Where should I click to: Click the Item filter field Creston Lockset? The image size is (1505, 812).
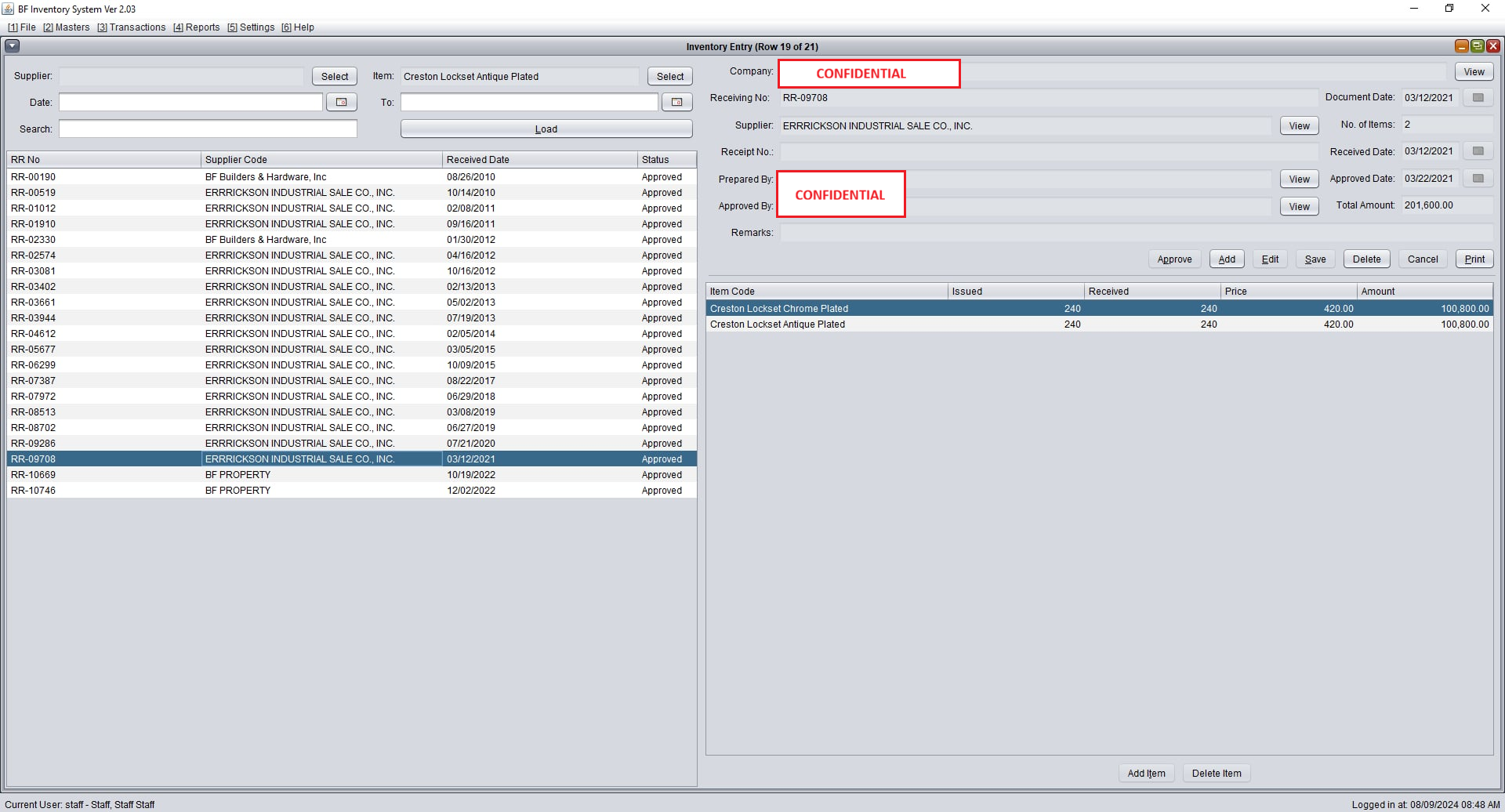tap(520, 77)
